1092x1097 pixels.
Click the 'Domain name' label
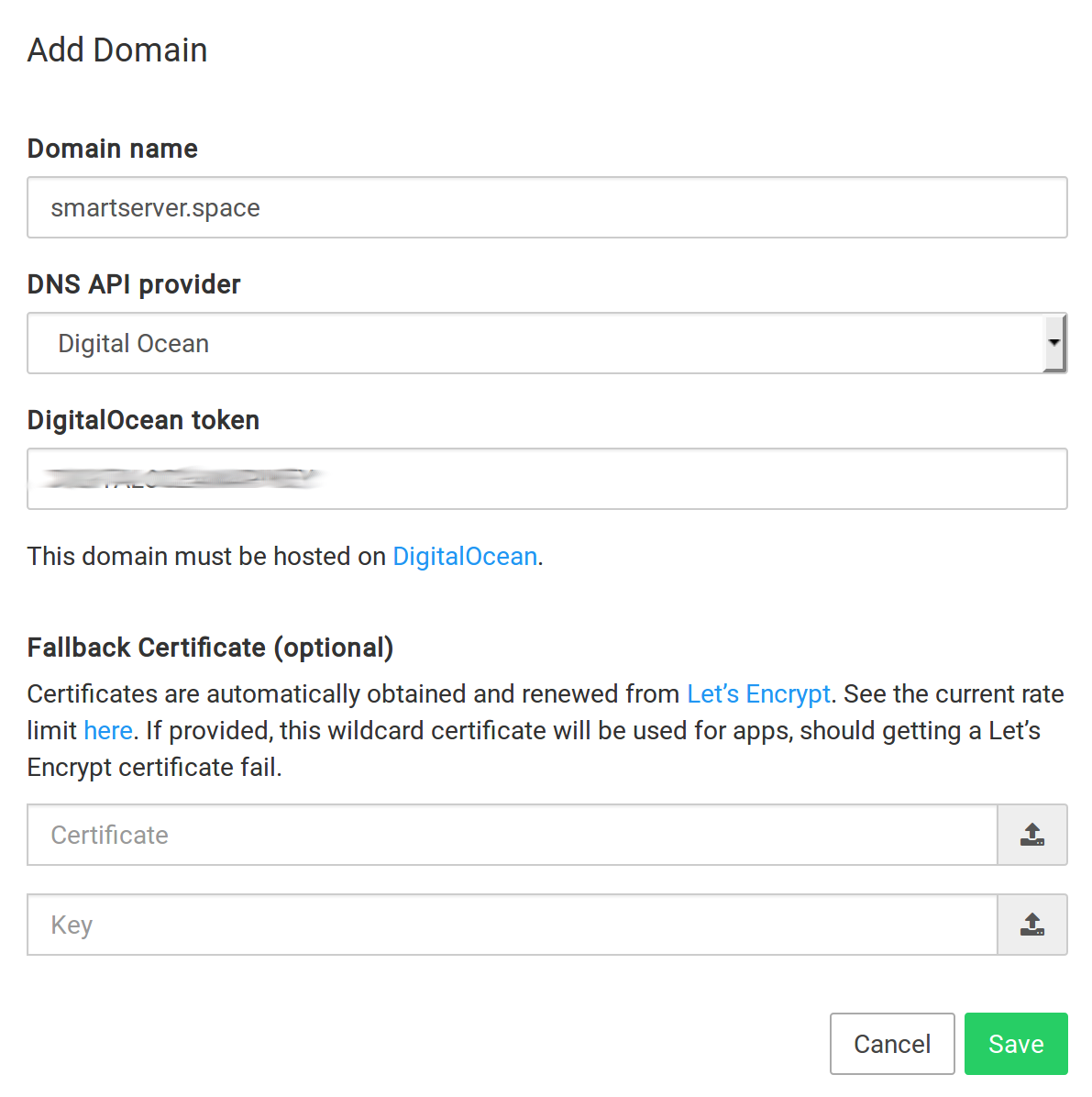pyautogui.click(x=113, y=149)
